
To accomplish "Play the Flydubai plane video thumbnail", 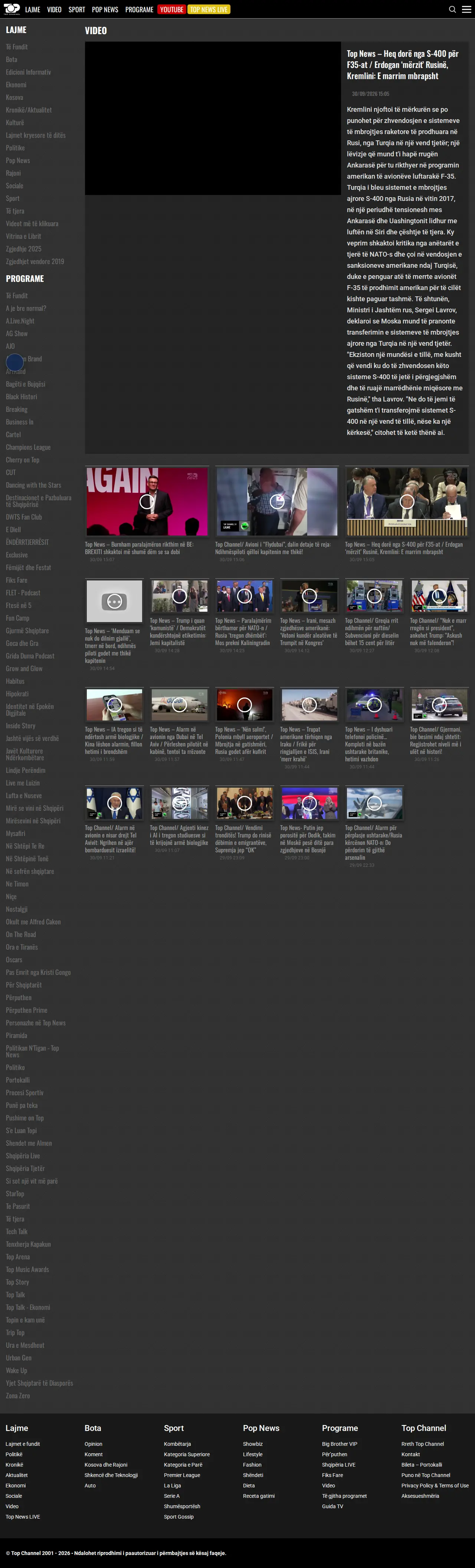I will click(277, 502).
